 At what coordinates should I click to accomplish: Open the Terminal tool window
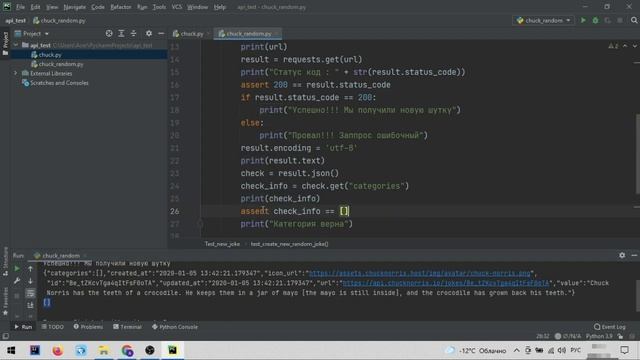coord(127,327)
